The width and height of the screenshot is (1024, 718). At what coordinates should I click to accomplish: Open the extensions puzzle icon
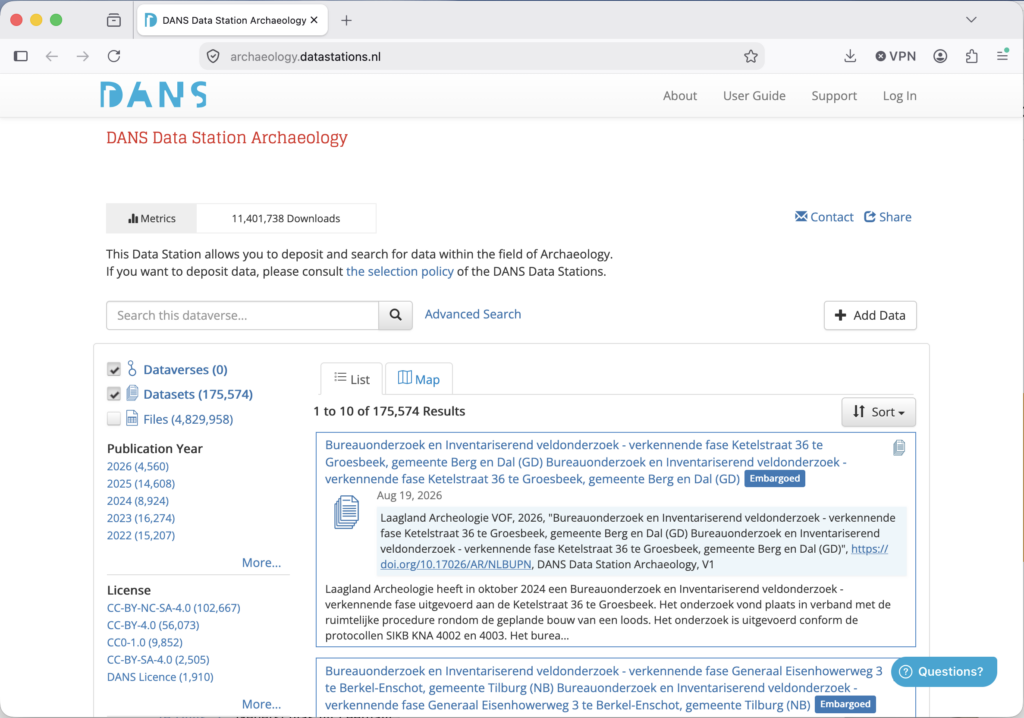point(972,56)
